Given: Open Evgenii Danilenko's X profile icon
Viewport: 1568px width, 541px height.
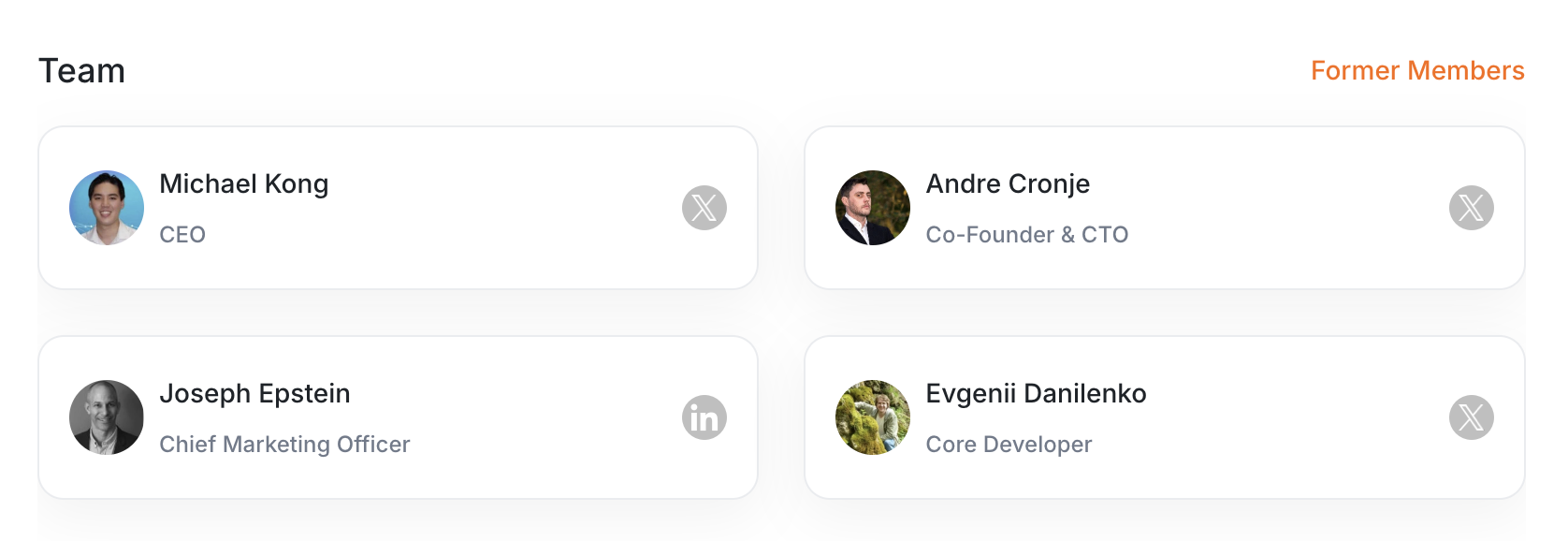Looking at the screenshot, I should 1471,417.
